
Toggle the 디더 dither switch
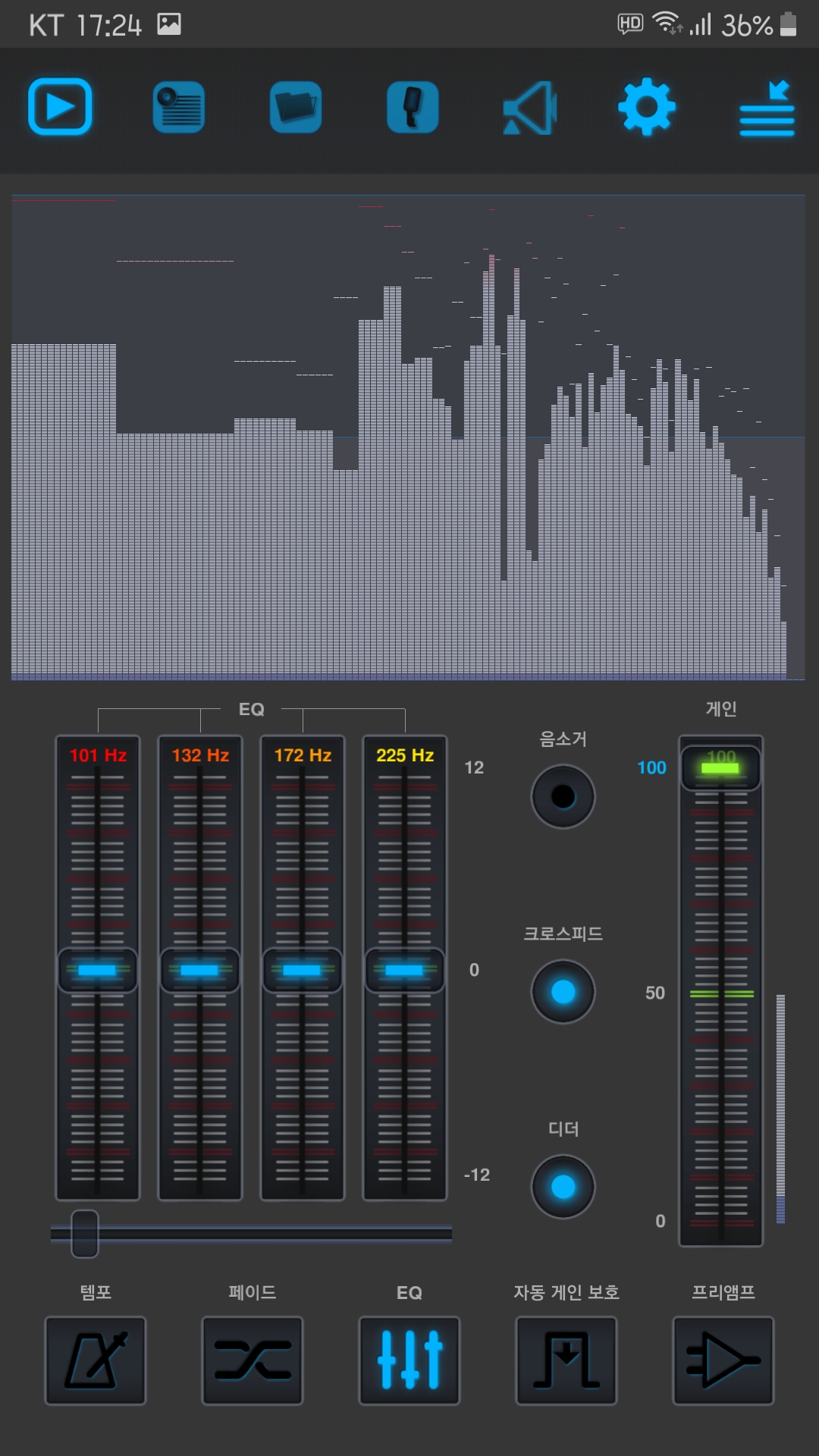(563, 1186)
